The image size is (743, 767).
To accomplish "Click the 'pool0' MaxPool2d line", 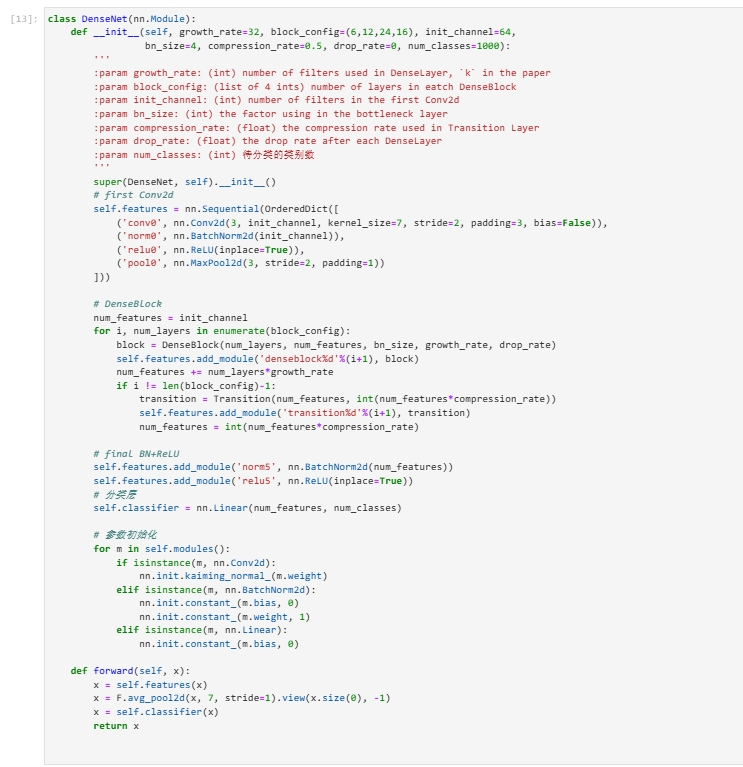I will (250, 263).
